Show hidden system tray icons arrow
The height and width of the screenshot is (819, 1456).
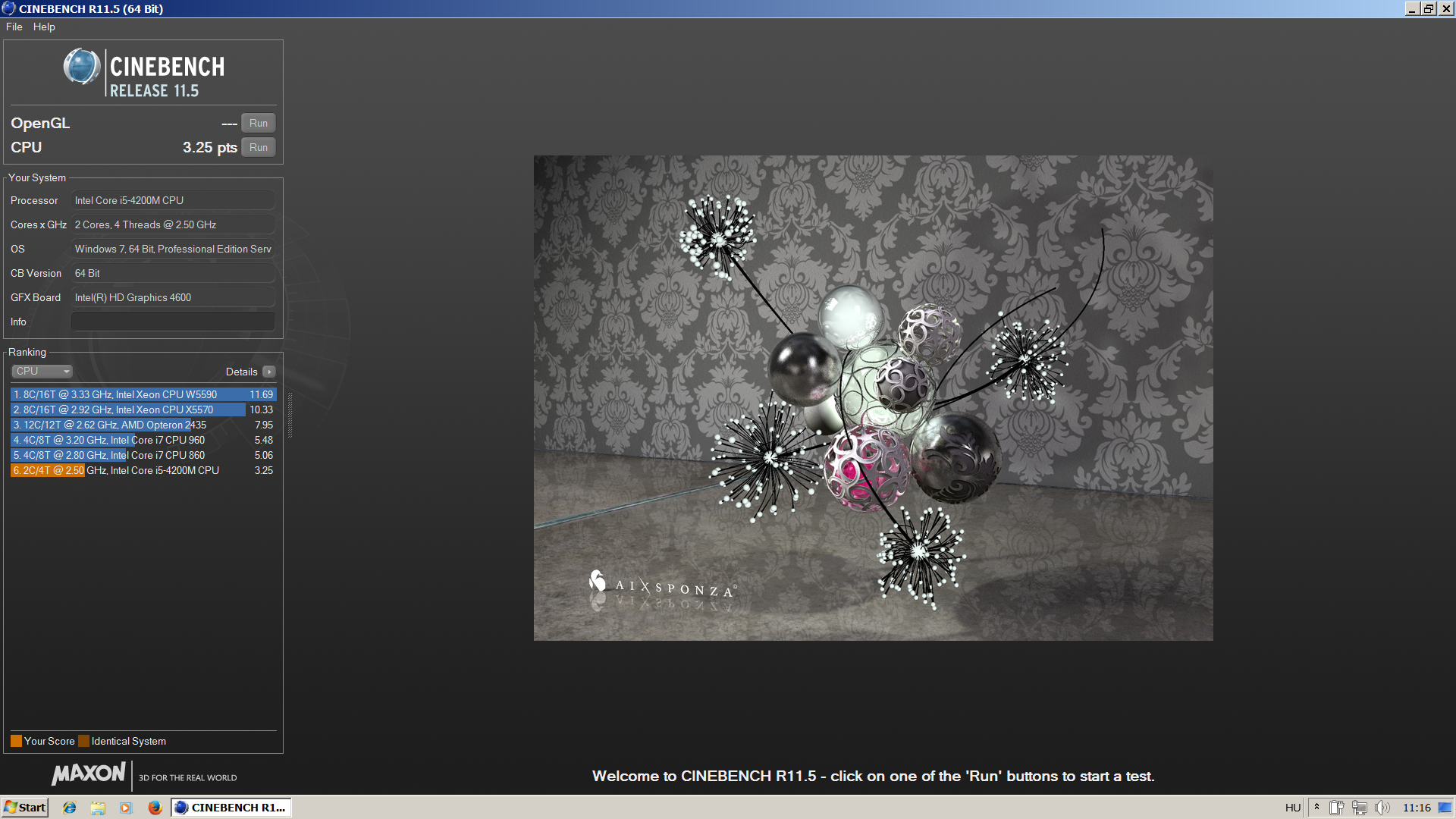[1317, 808]
